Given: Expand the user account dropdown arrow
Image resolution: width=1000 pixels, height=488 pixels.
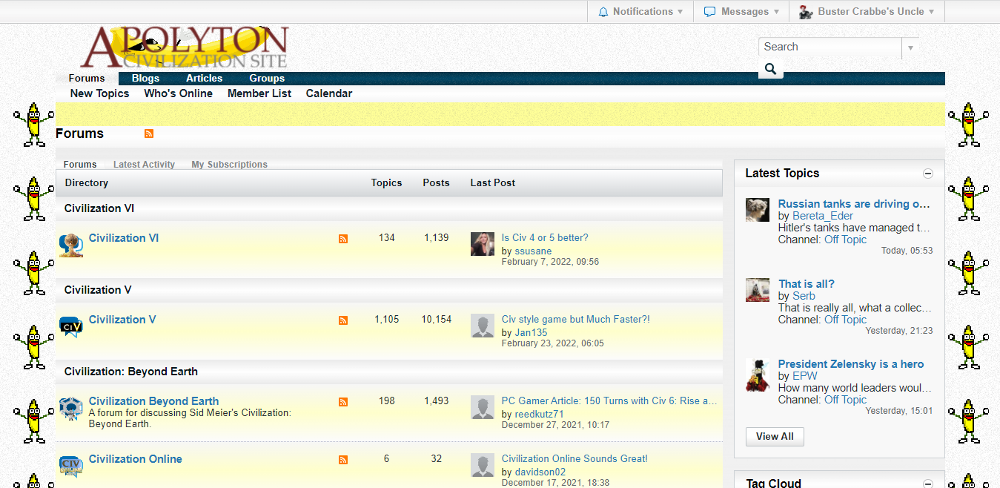Looking at the screenshot, I should coord(931,11).
